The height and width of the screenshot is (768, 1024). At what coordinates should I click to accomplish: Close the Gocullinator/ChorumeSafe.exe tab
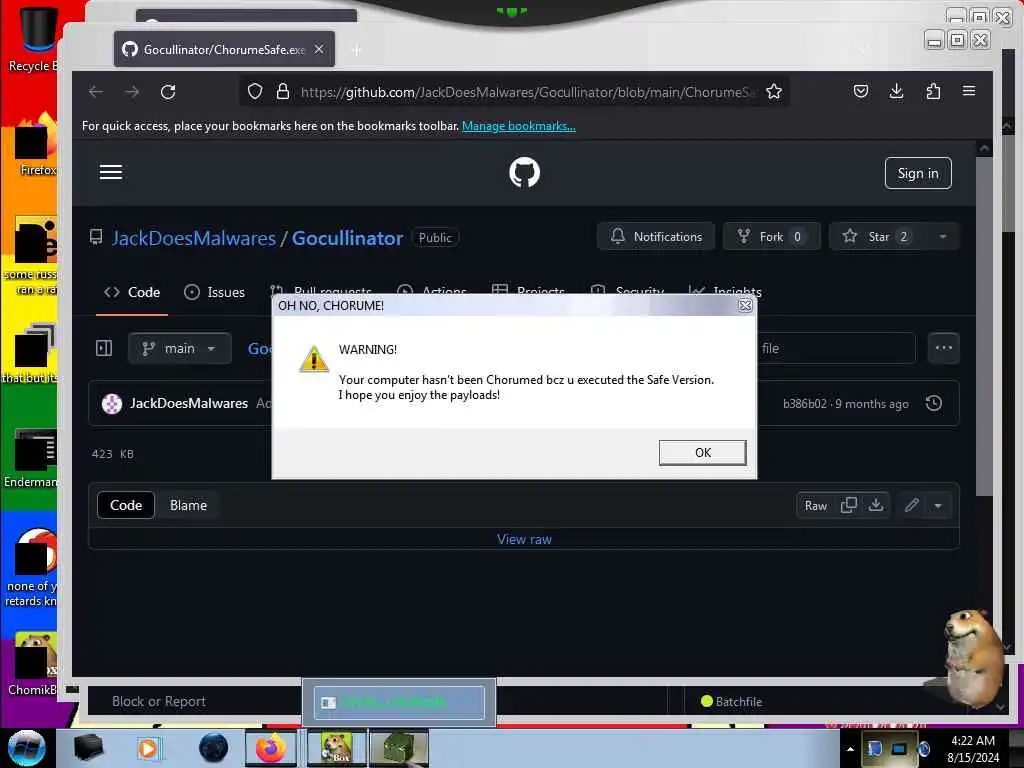(x=319, y=50)
